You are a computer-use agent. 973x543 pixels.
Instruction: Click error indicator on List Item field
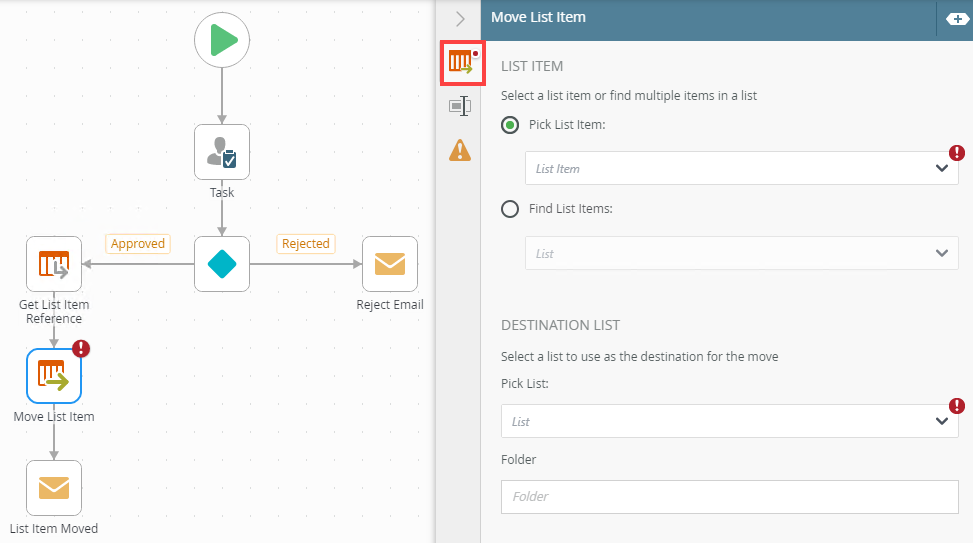coord(957,153)
